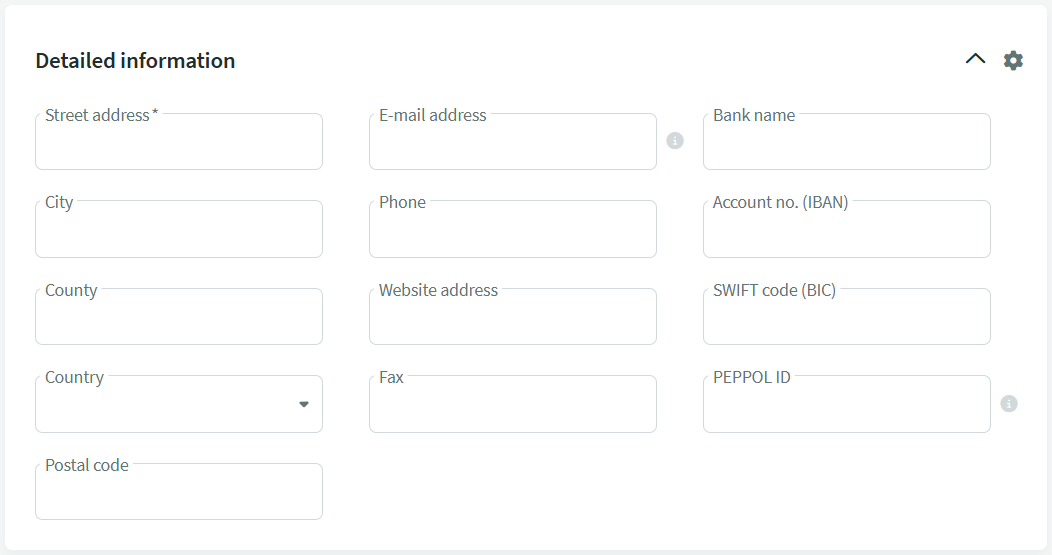Click the info icon beside E-mail address
This screenshot has height=555, width=1052.
point(675,141)
